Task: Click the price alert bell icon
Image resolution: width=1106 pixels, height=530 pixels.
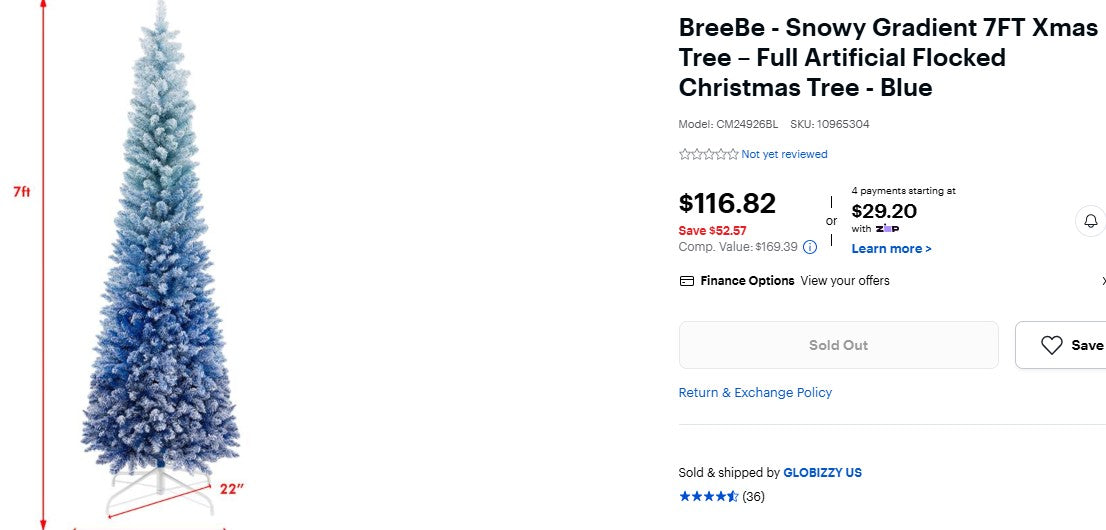Action: coord(1091,220)
